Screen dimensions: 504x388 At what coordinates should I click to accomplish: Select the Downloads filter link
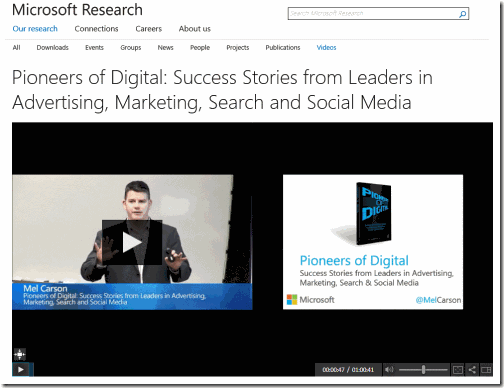click(x=52, y=47)
